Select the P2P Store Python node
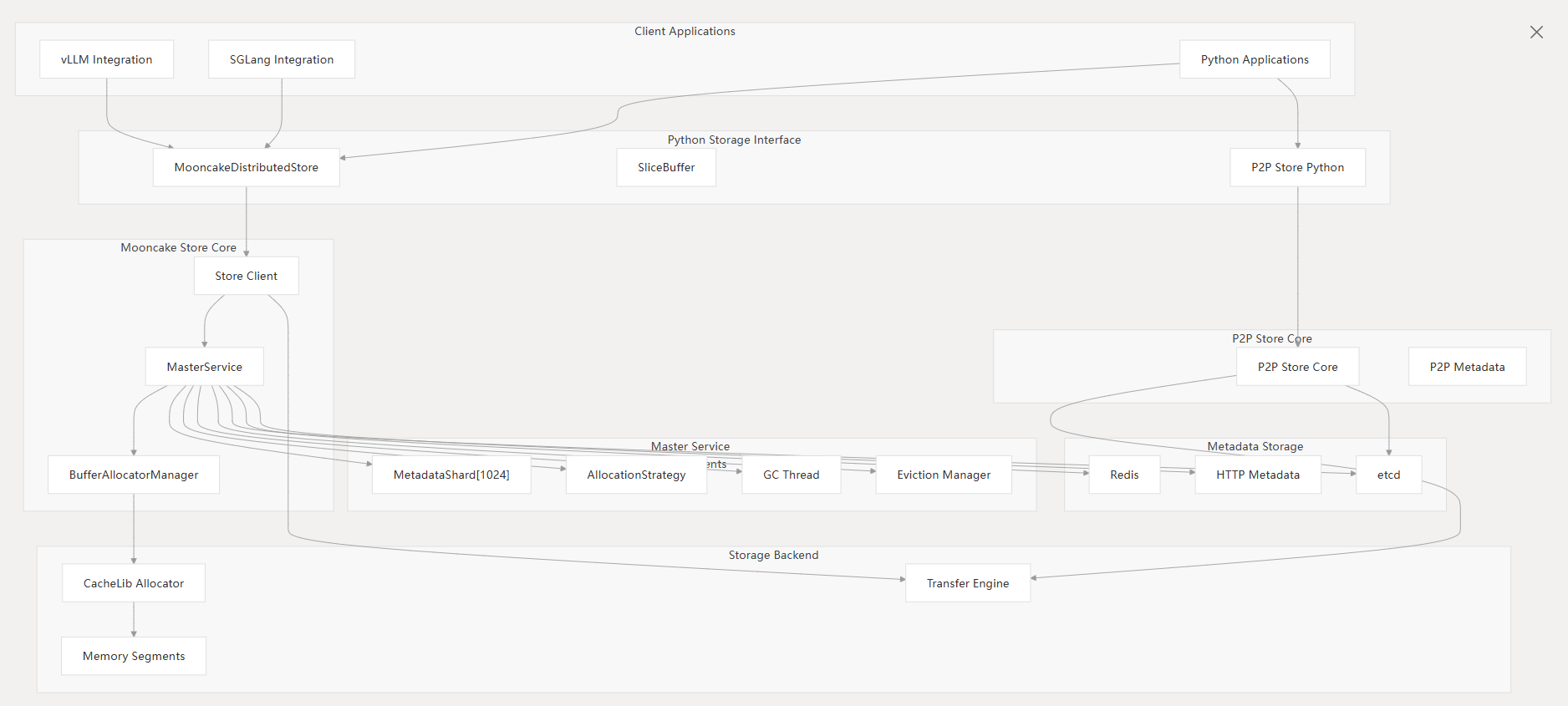The image size is (1568, 706). pos(1298,167)
